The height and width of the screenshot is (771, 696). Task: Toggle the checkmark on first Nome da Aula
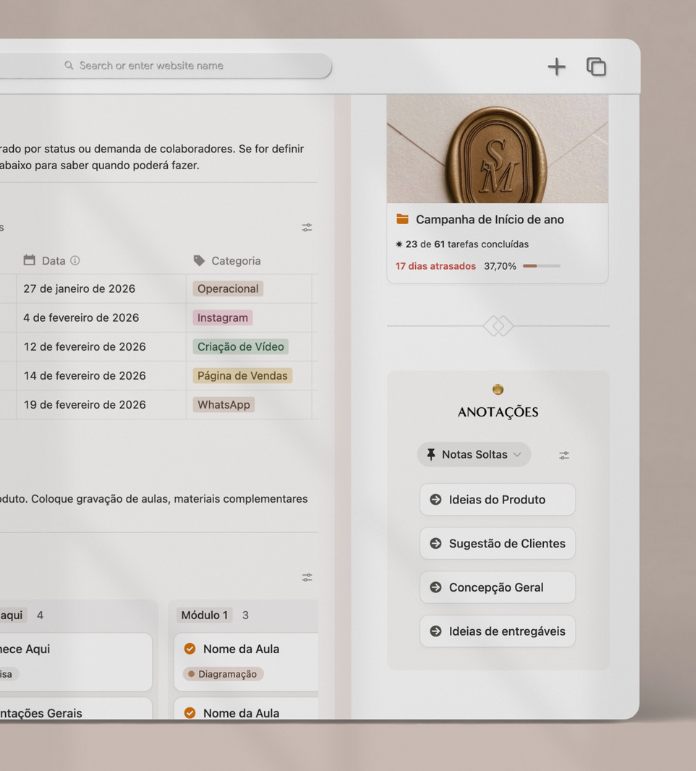pyautogui.click(x=188, y=649)
